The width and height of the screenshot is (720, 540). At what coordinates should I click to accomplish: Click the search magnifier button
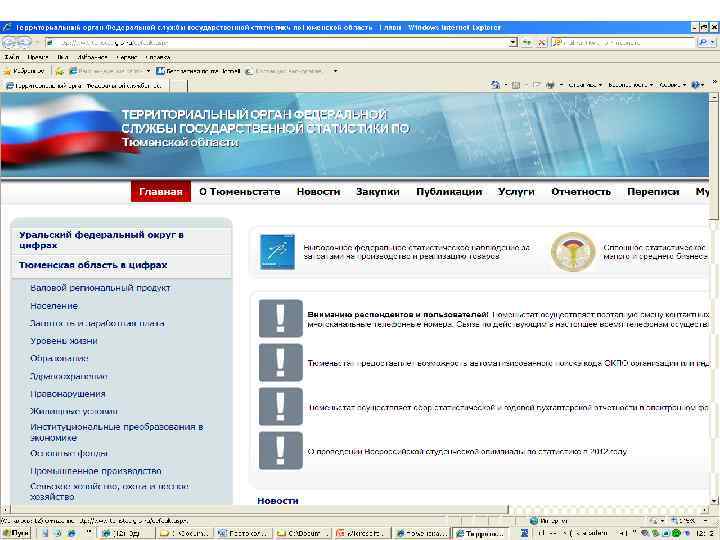703,43
